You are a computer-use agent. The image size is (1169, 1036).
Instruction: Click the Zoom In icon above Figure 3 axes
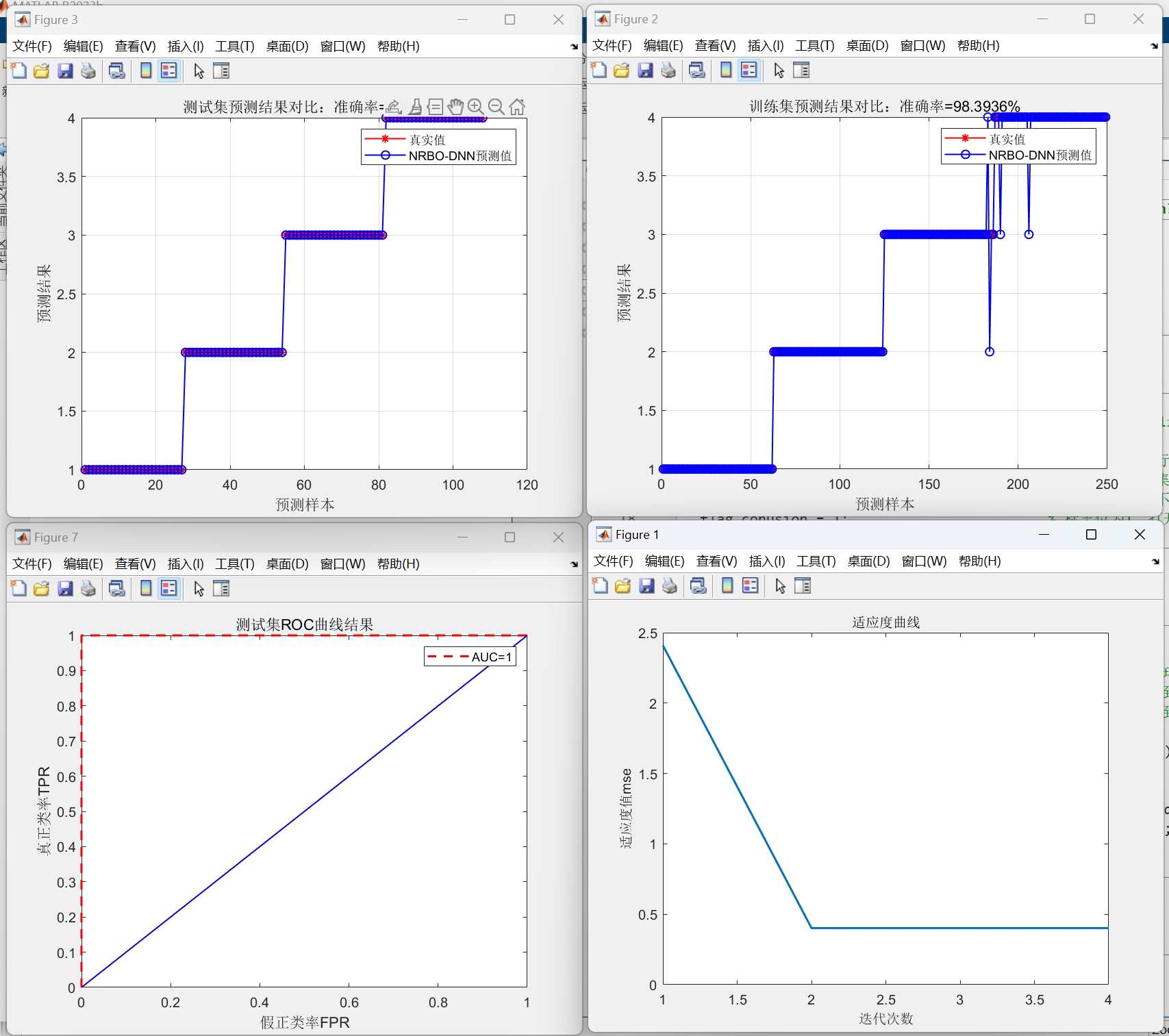(475, 107)
